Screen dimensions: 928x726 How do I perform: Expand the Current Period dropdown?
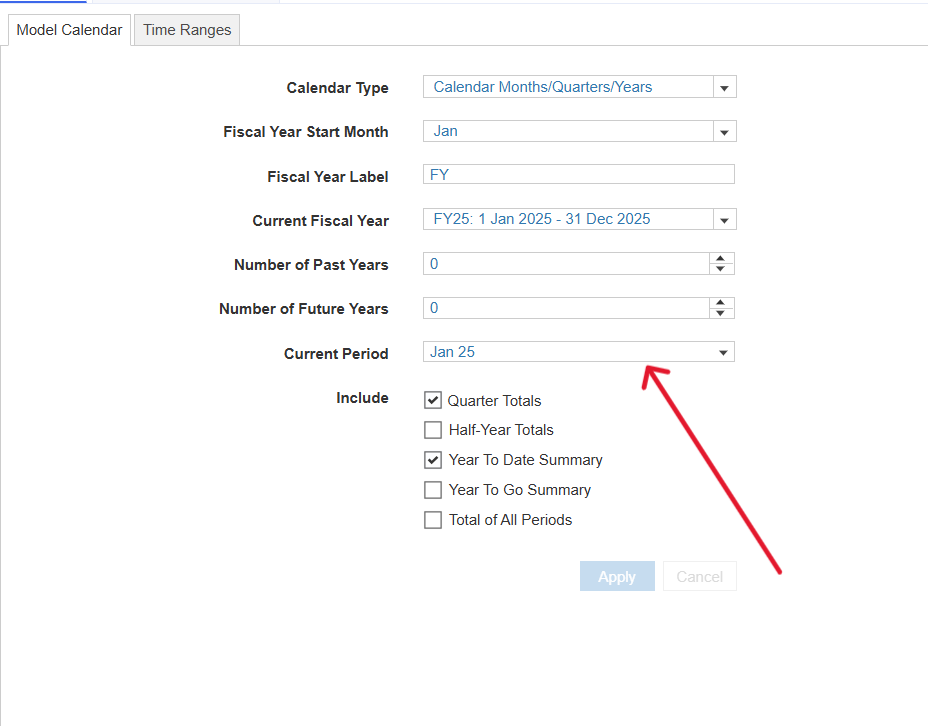pos(723,352)
